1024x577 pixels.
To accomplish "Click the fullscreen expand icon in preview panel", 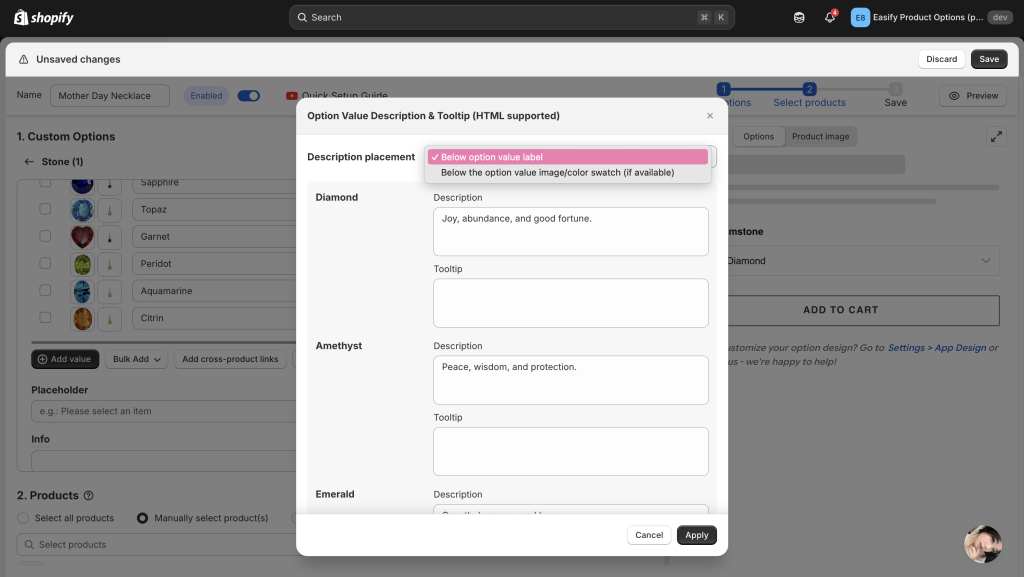I will [995, 137].
